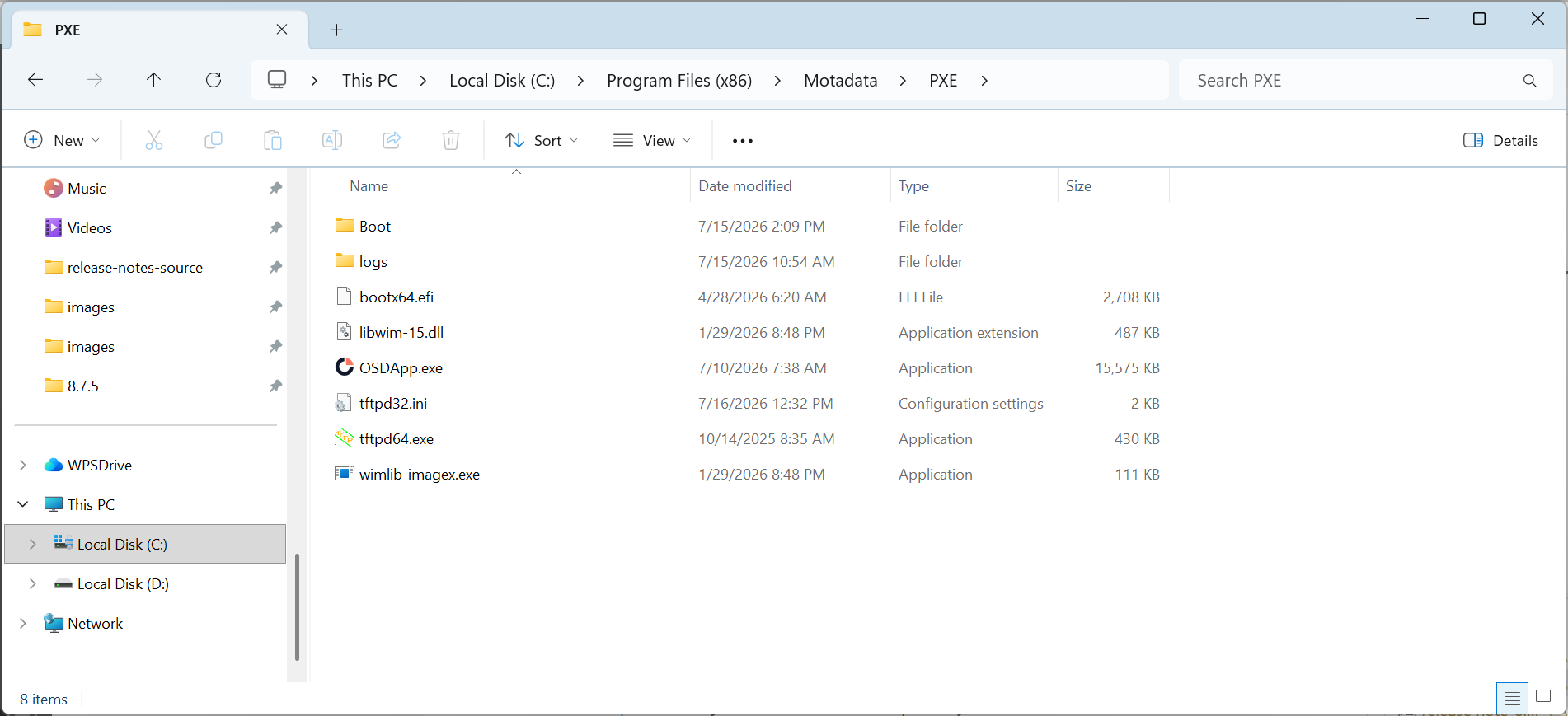The width and height of the screenshot is (1568, 716).
Task: Select the PXE window tab
Action: 160,30
